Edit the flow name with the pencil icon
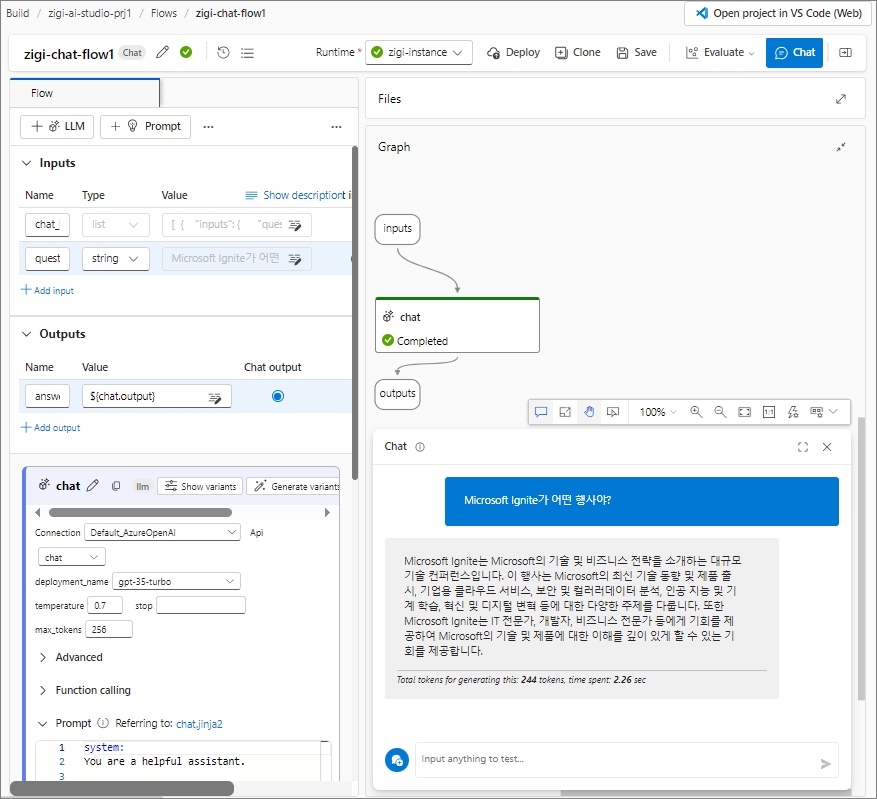 coord(162,53)
